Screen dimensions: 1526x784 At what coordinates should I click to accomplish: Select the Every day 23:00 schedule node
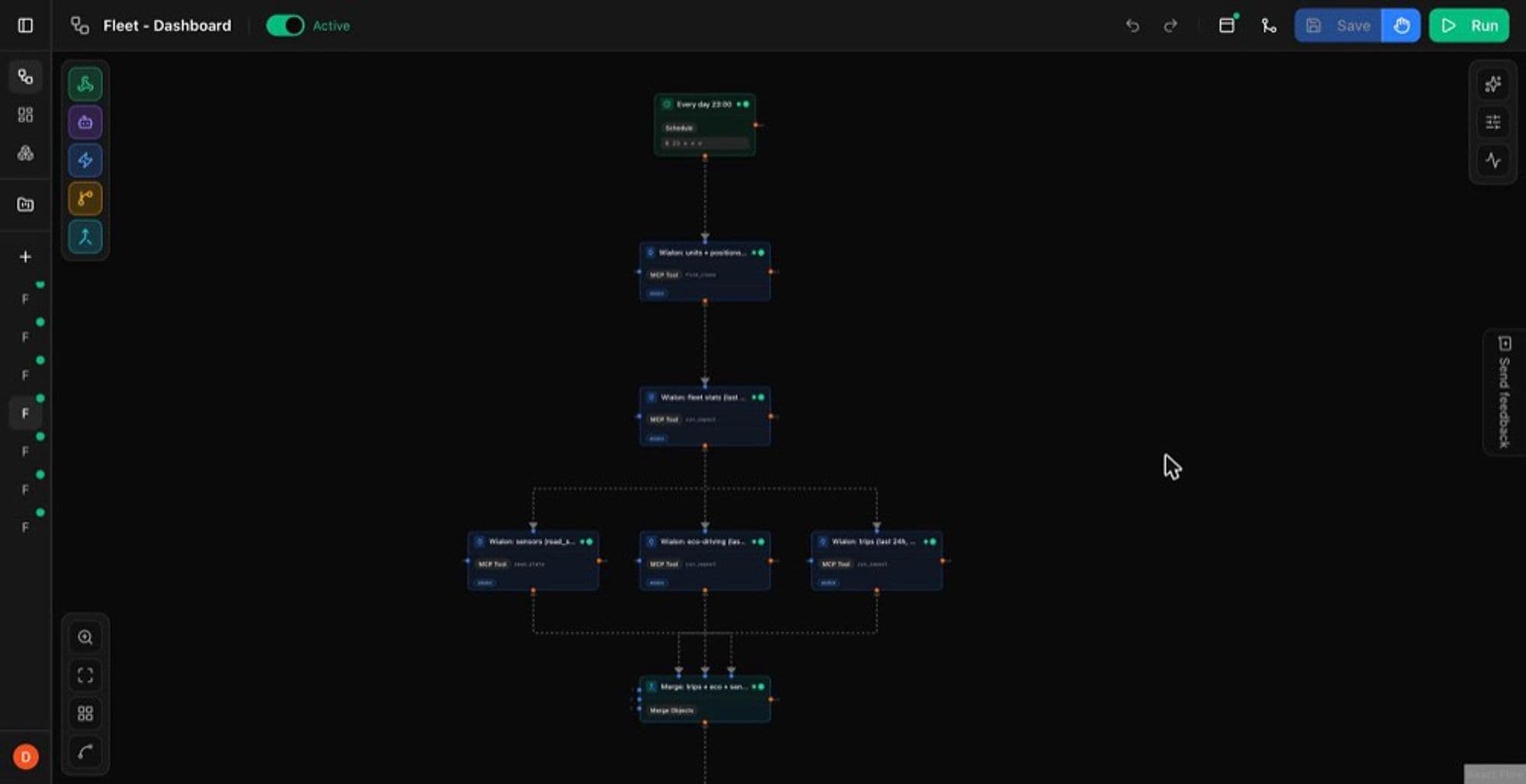point(704,124)
